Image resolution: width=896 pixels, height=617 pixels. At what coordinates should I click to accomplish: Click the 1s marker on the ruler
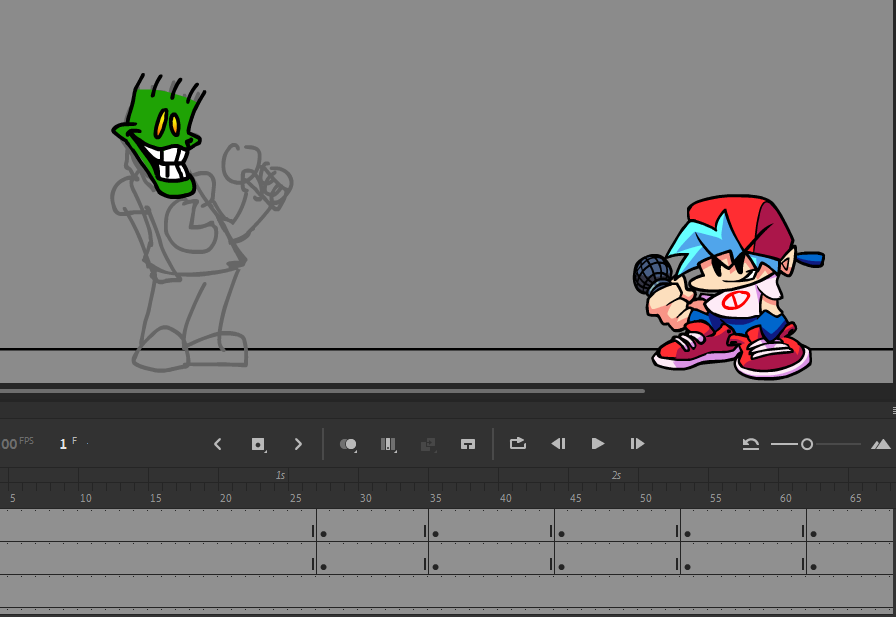click(x=280, y=475)
